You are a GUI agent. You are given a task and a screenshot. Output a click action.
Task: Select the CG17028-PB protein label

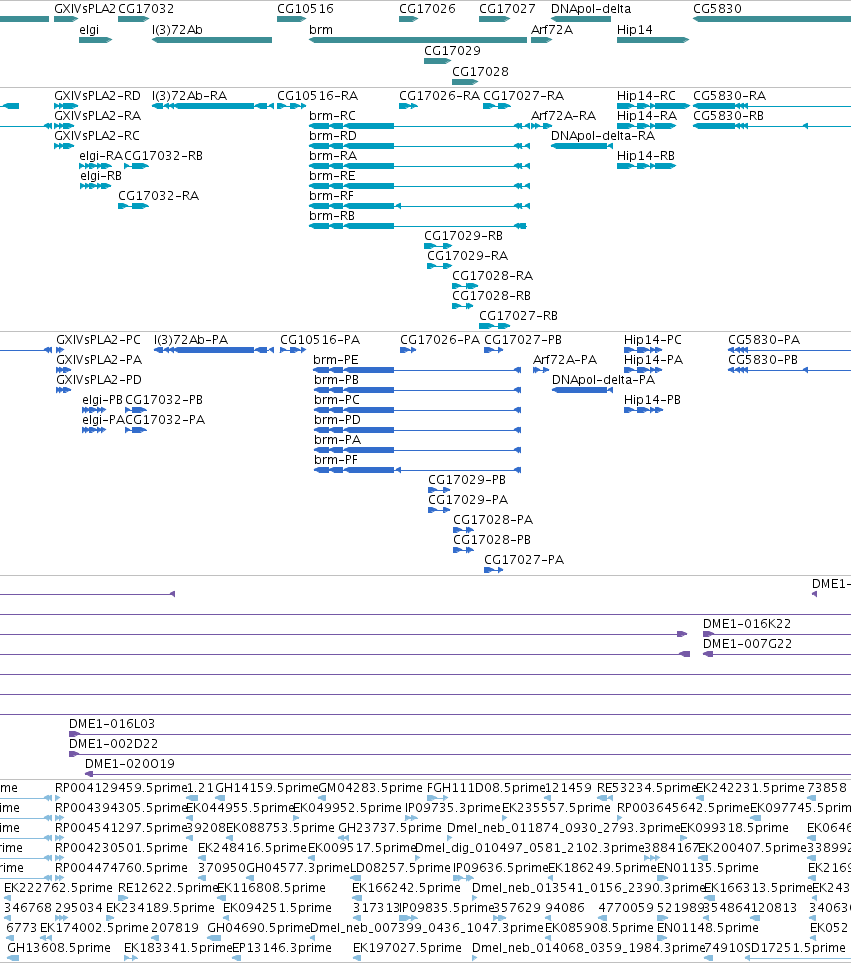click(492, 540)
